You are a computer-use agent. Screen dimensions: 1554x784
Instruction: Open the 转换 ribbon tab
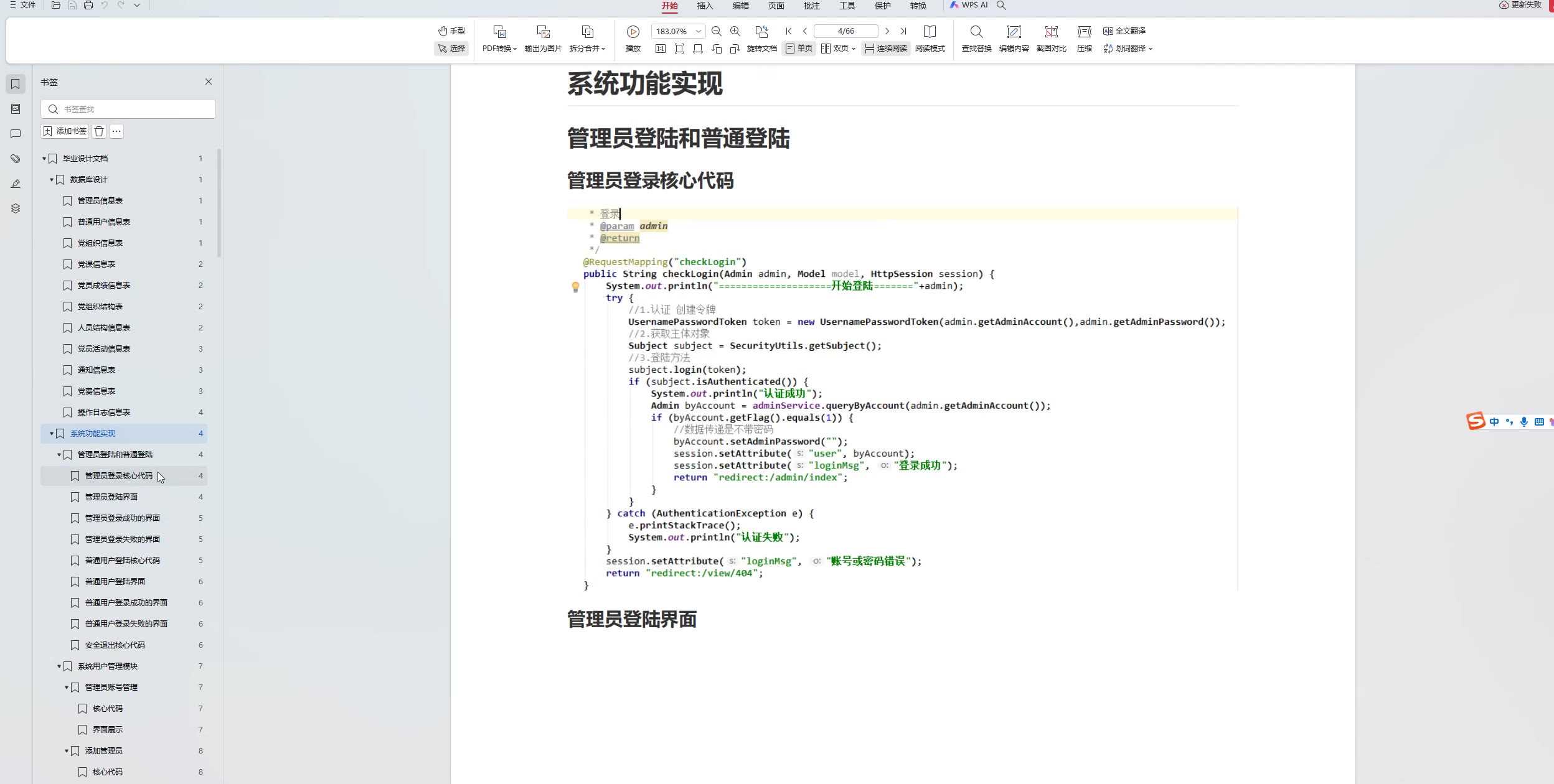point(918,6)
